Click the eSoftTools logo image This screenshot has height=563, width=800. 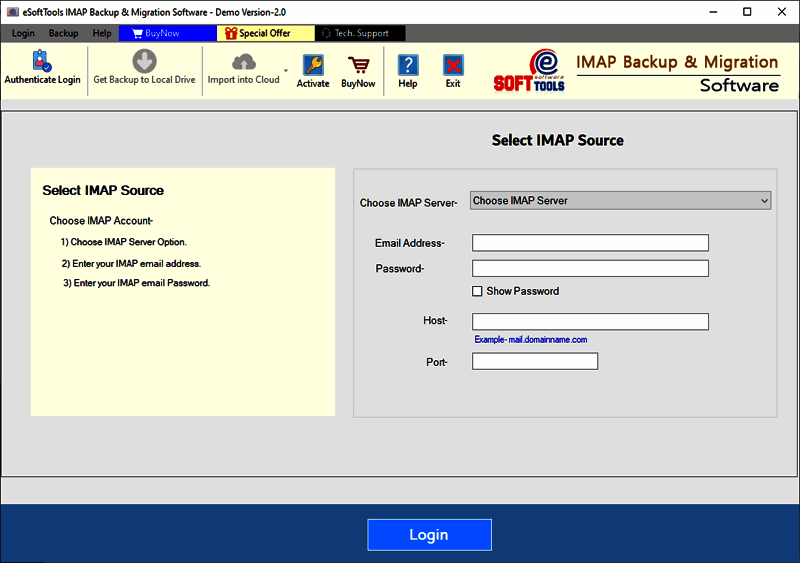click(x=530, y=70)
